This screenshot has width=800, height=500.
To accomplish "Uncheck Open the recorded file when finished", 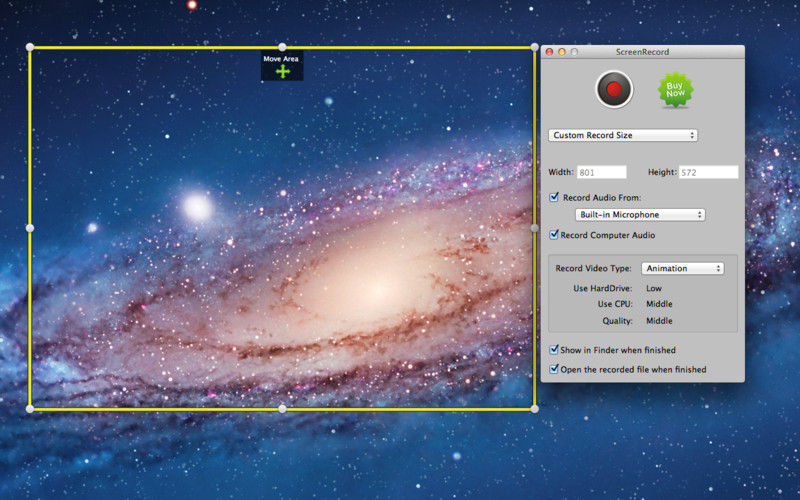I will [x=554, y=369].
